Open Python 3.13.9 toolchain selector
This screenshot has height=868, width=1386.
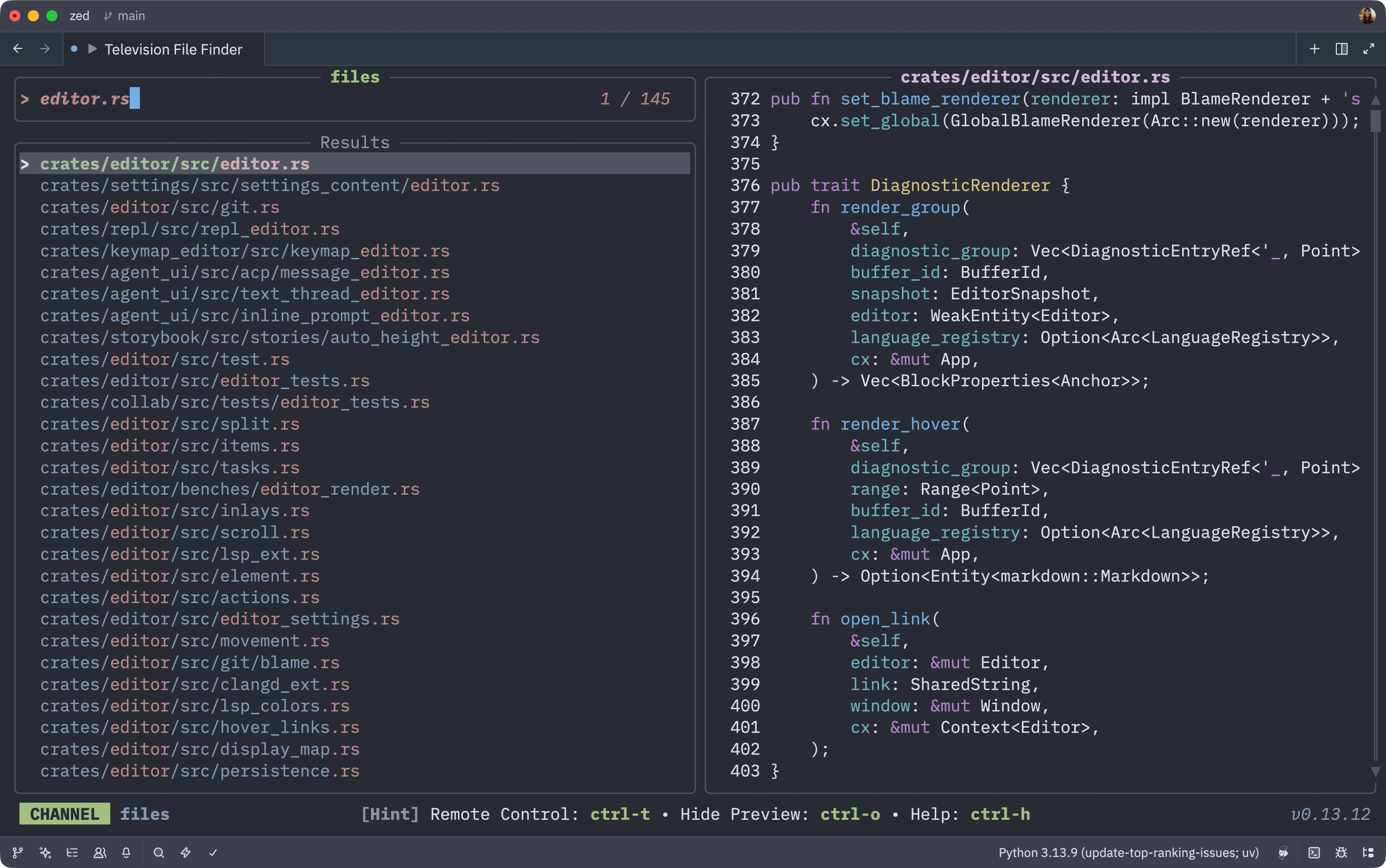click(x=1128, y=853)
